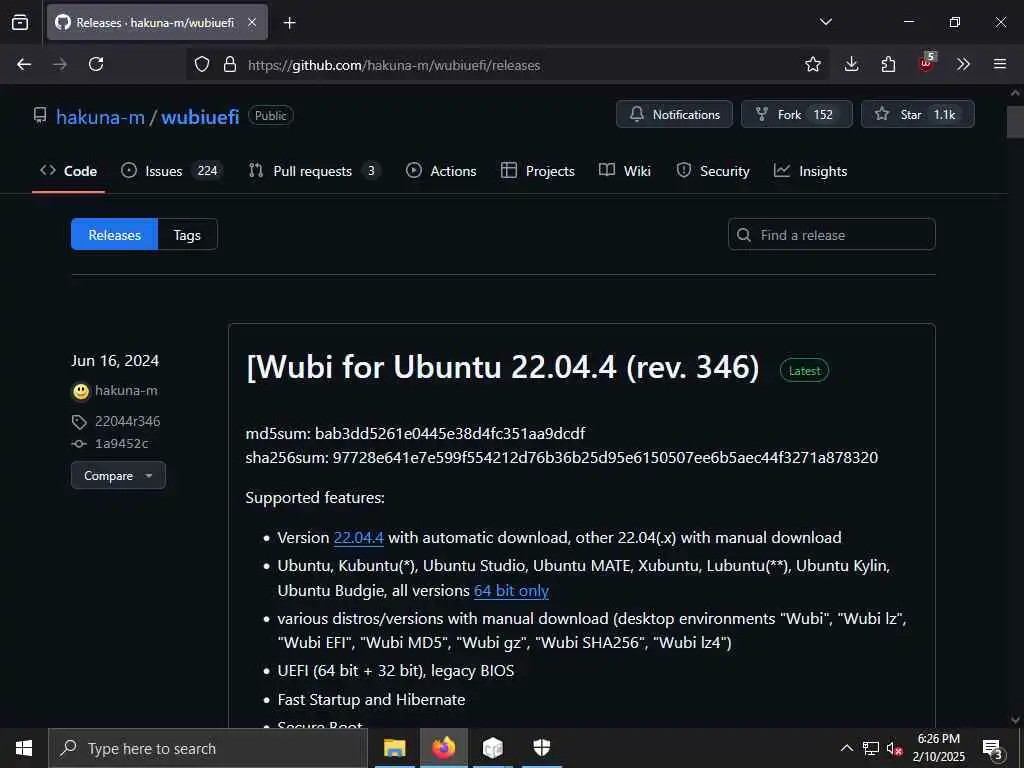This screenshot has height=768, width=1024.
Task: Open the Insights tab
Action: (810, 171)
